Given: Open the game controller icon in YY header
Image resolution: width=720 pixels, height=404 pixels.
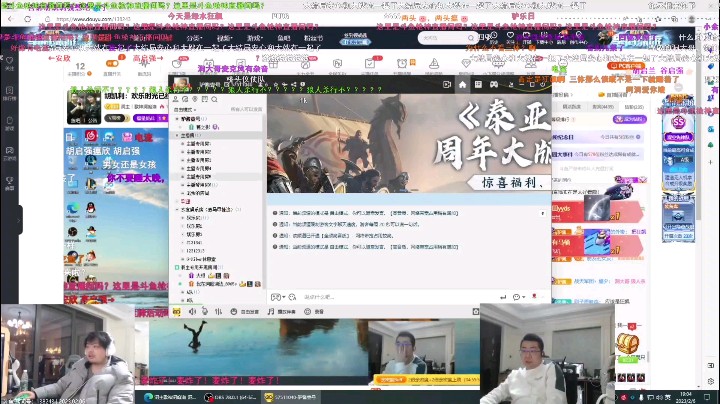Looking at the screenshot, I should pos(494,84).
